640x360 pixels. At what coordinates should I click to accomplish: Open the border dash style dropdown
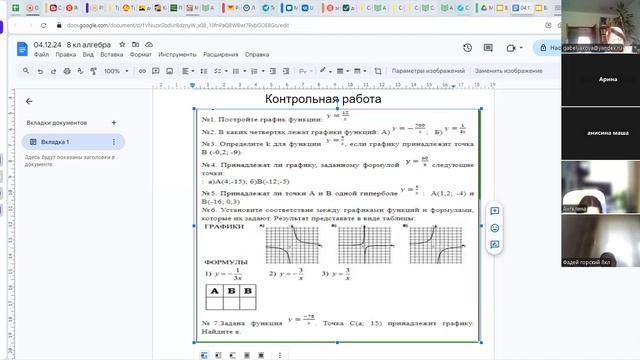click(360, 71)
